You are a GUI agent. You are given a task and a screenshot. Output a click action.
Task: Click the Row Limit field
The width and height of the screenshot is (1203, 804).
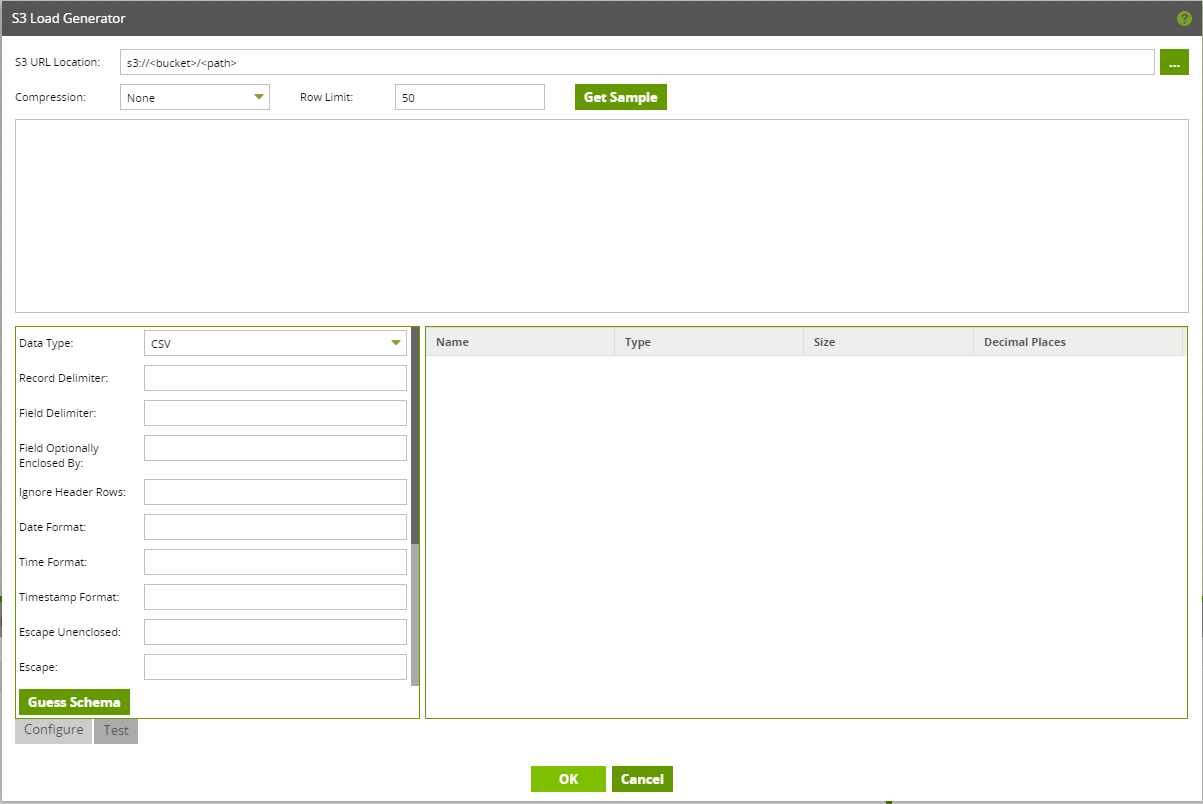(468, 96)
